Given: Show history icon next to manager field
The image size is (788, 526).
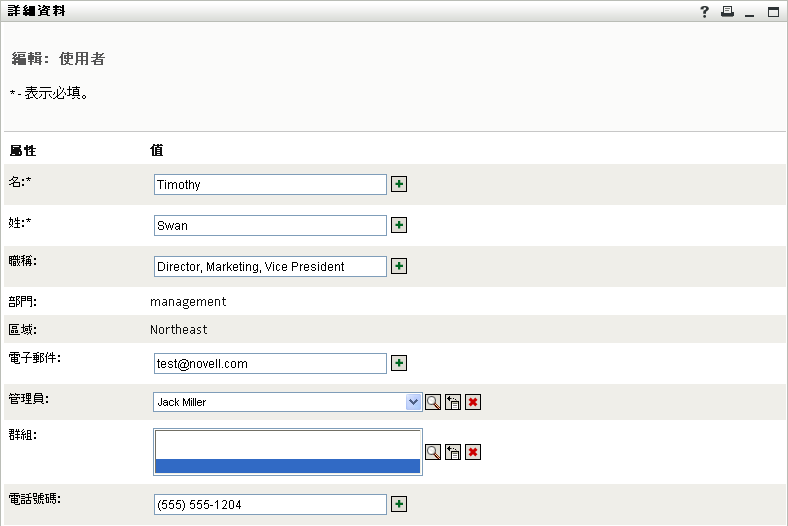Looking at the screenshot, I should click(453, 402).
